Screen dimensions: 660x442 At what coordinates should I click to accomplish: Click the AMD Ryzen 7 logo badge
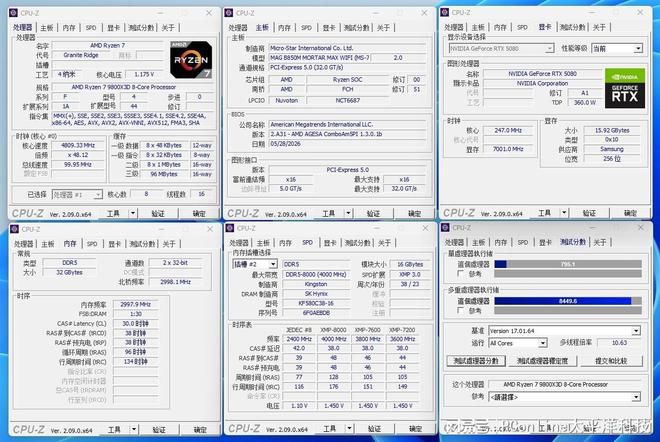point(191,59)
